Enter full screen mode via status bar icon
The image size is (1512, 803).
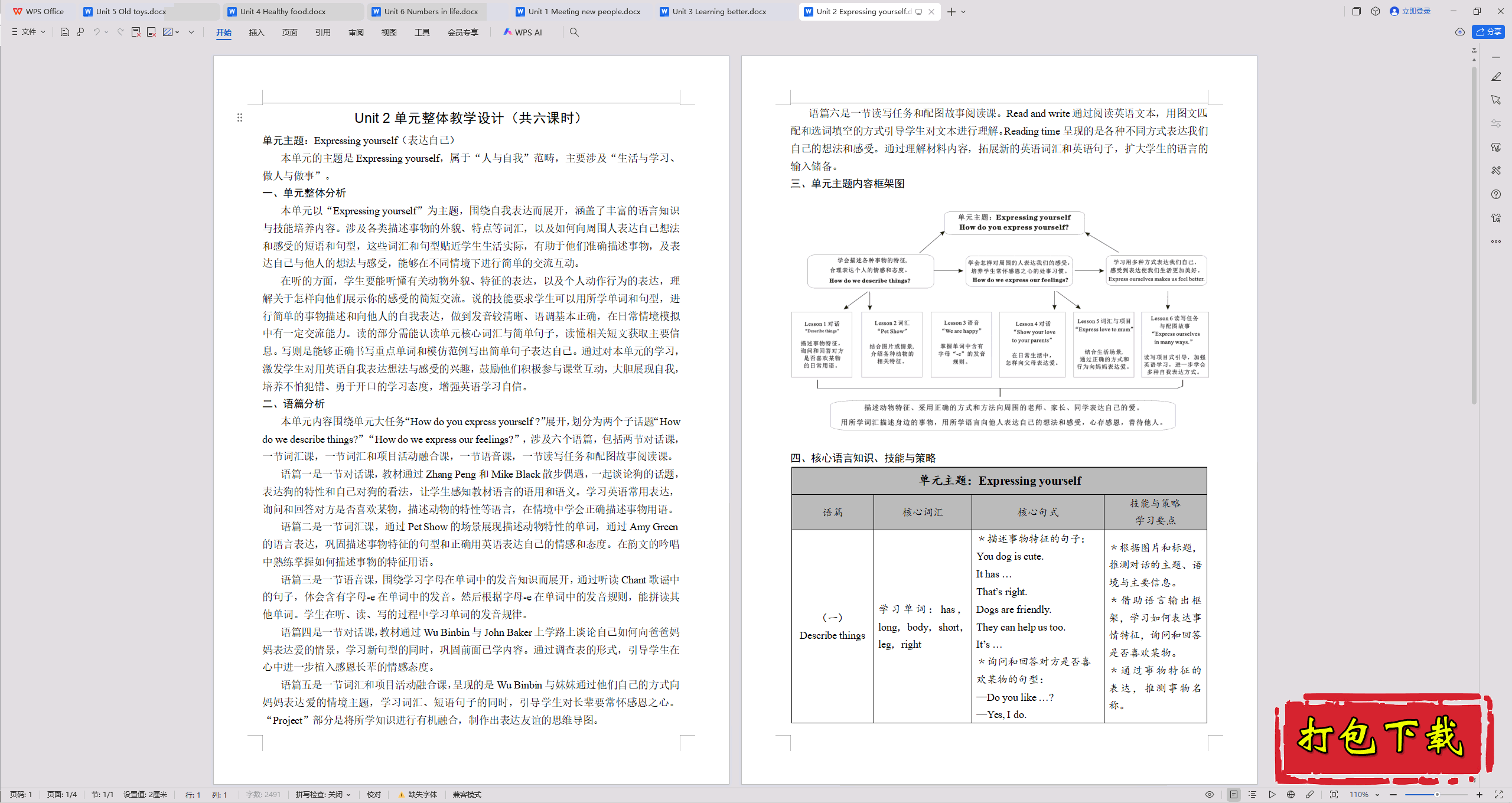1498,795
